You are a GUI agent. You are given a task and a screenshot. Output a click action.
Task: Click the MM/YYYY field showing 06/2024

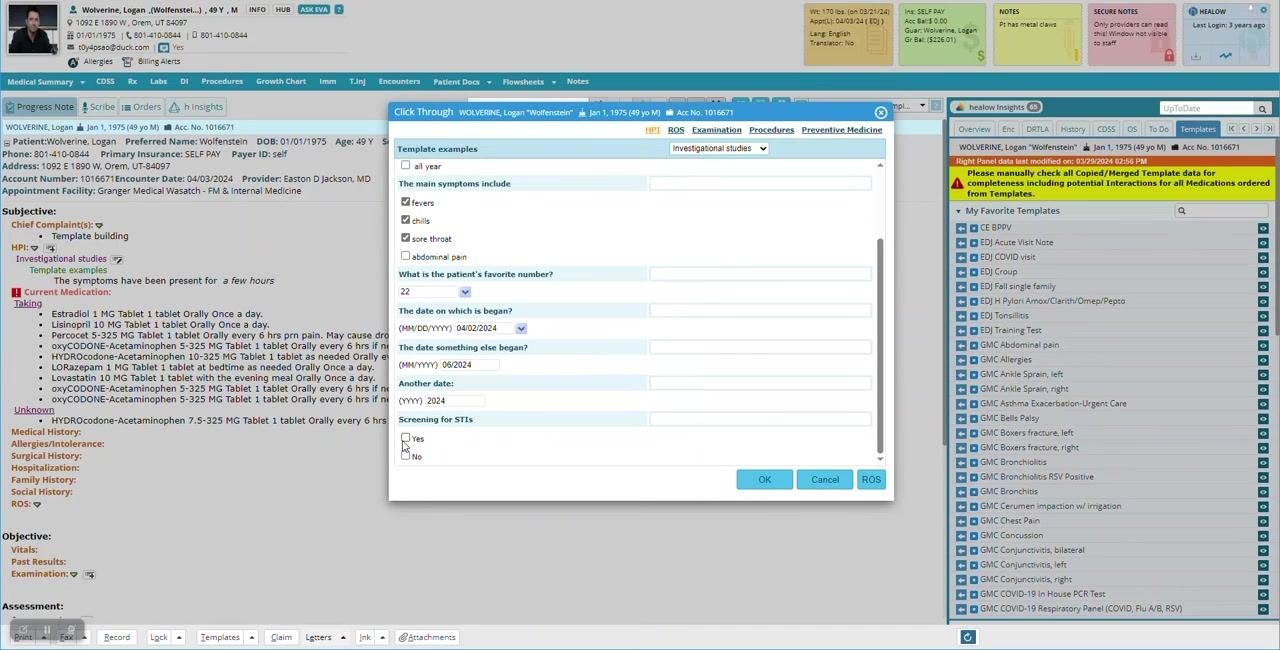click(469, 365)
